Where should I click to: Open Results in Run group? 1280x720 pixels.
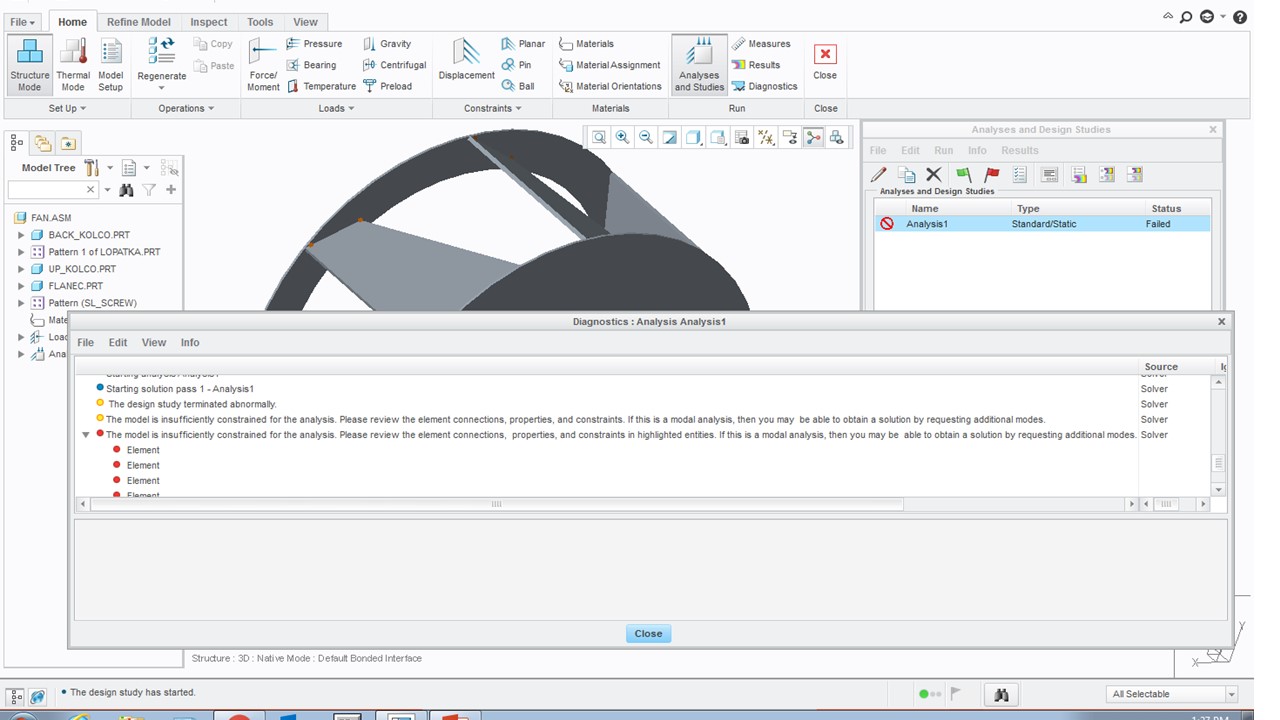(x=756, y=65)
